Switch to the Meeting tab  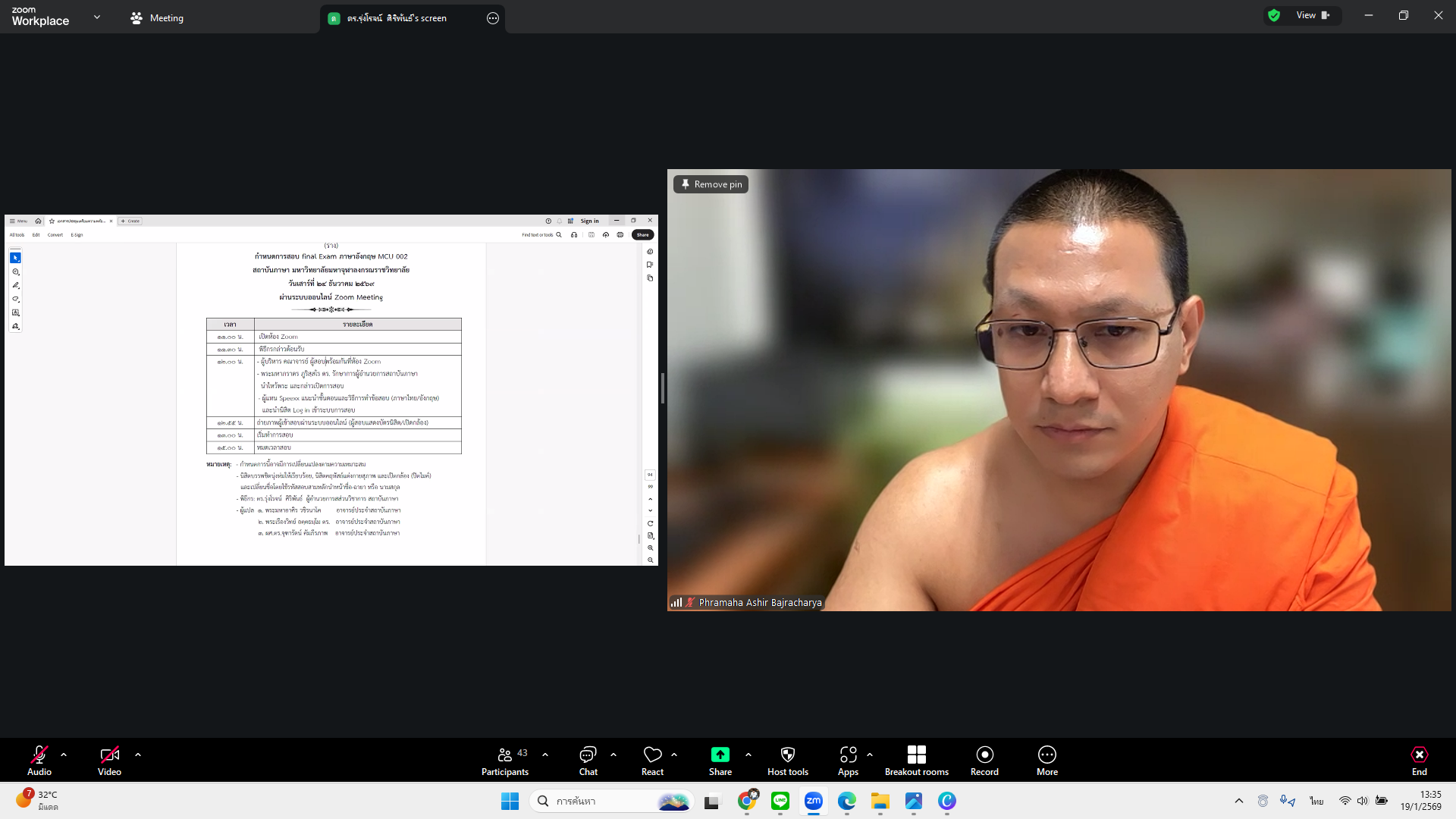[x=157, y=18]
